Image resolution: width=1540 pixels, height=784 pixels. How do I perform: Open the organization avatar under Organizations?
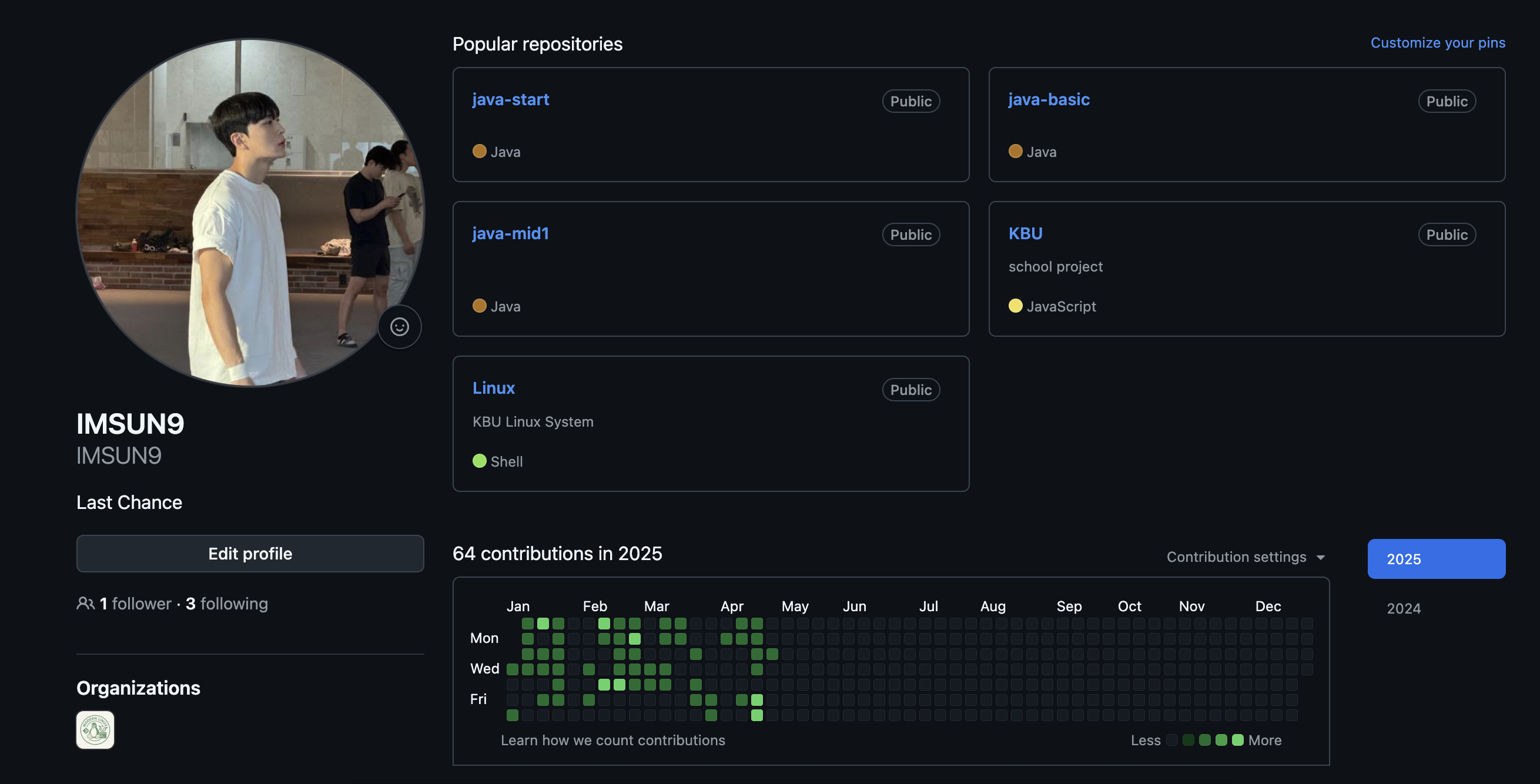(95, 729)
